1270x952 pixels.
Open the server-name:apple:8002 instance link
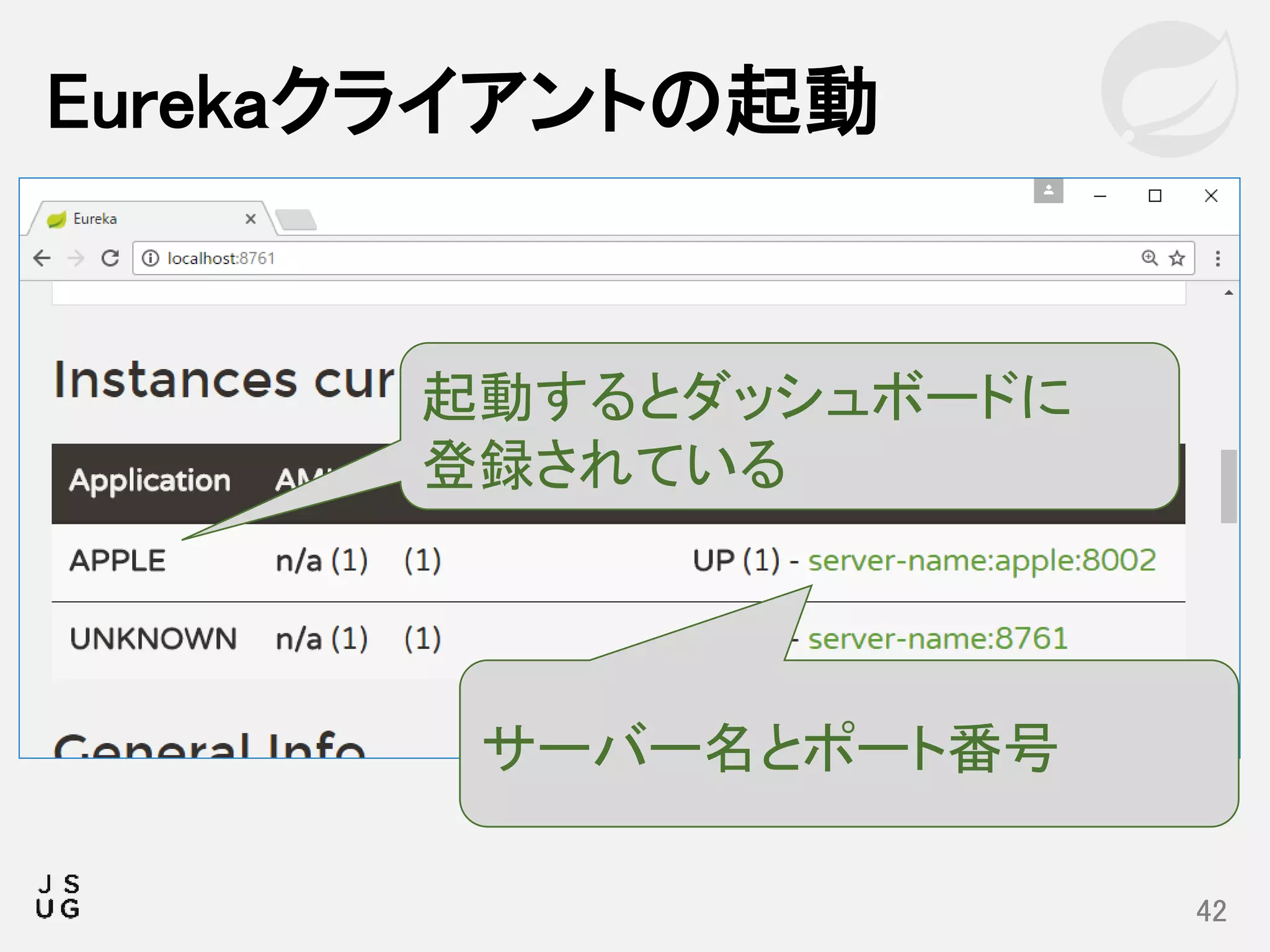982,560
